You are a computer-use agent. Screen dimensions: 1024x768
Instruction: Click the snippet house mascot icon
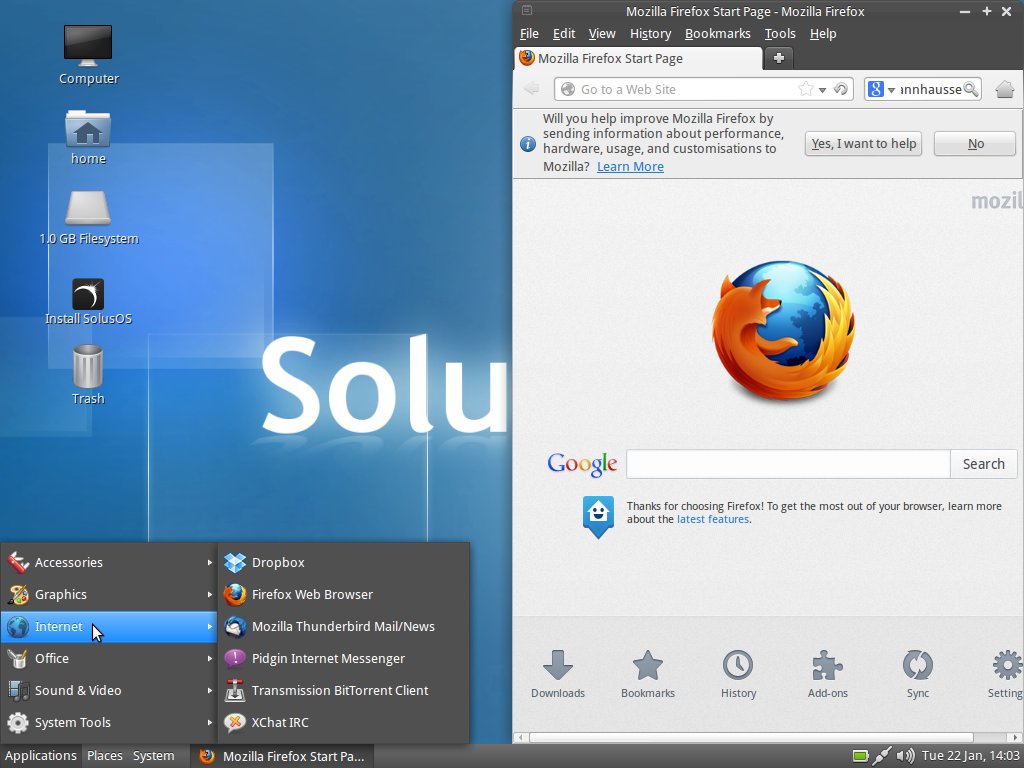coord(598,516)
